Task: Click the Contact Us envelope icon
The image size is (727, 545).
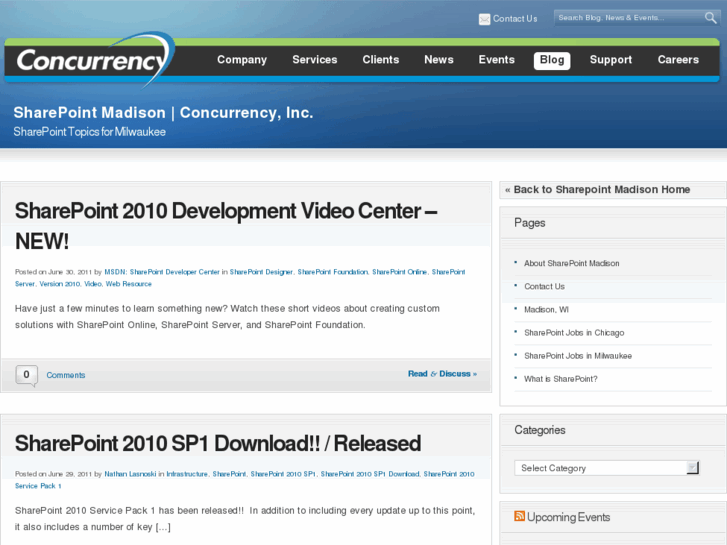Action: point(484,19)
